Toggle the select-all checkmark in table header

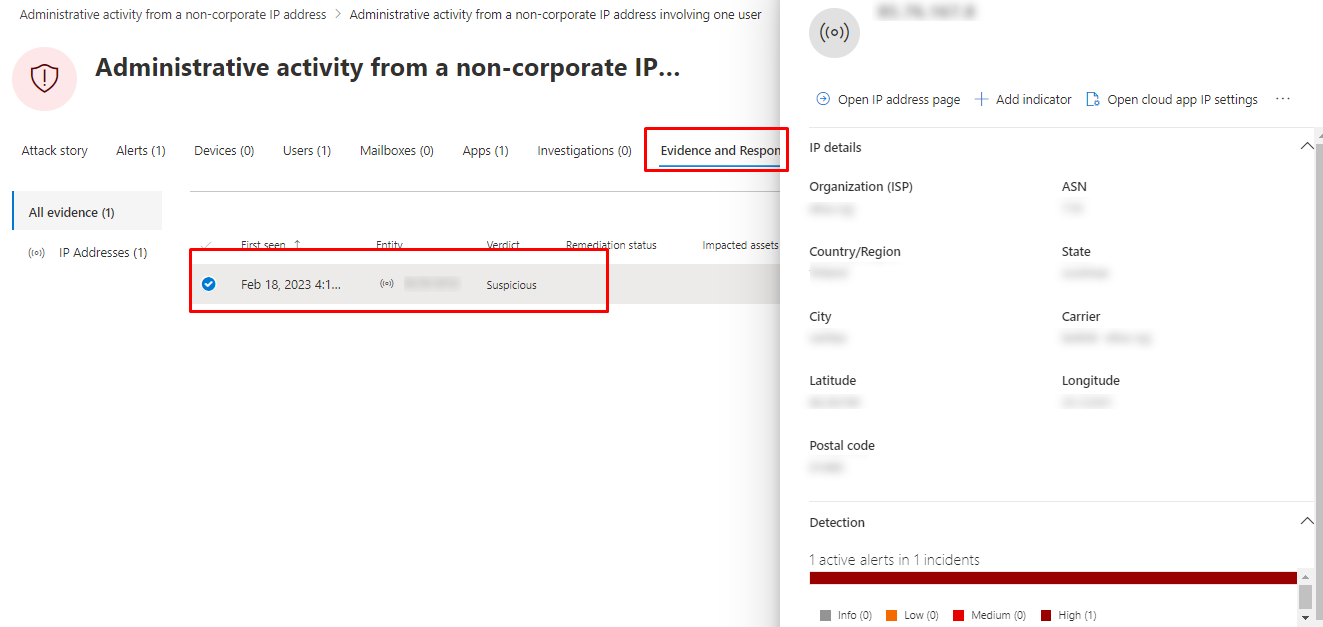208,246
